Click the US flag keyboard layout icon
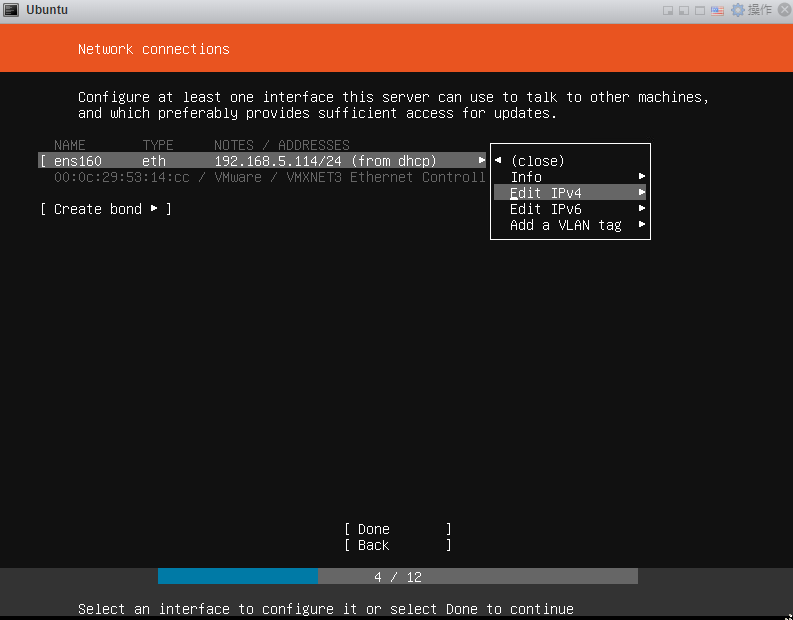Viewport: 793px width, 620px height. (719, 10)
